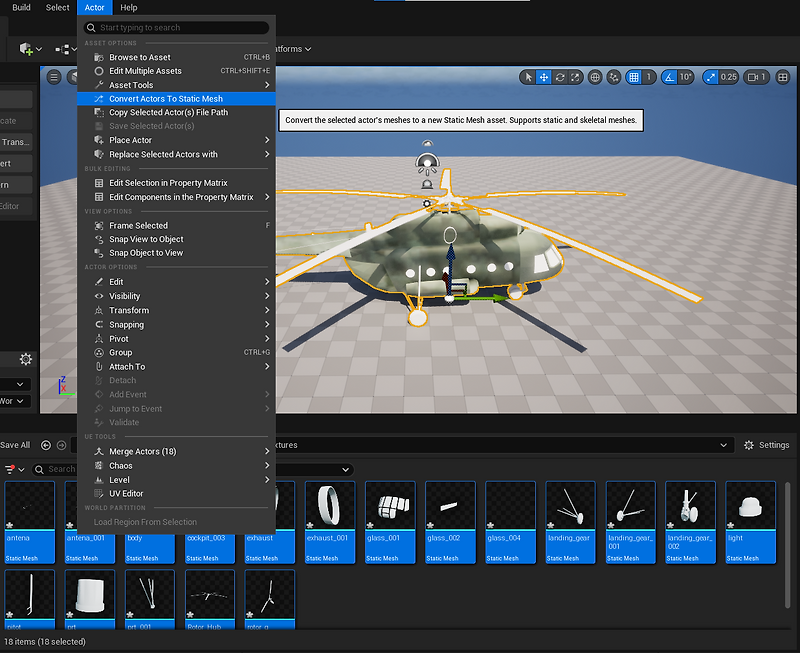
Task: Click the Save All button
Action: 17,445
